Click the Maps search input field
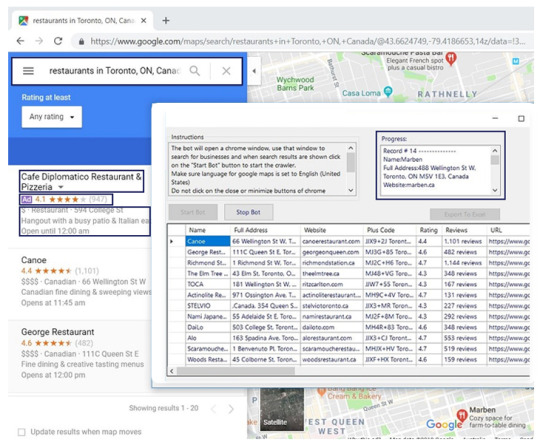540x445 pixels. click(x=115, y=71)
